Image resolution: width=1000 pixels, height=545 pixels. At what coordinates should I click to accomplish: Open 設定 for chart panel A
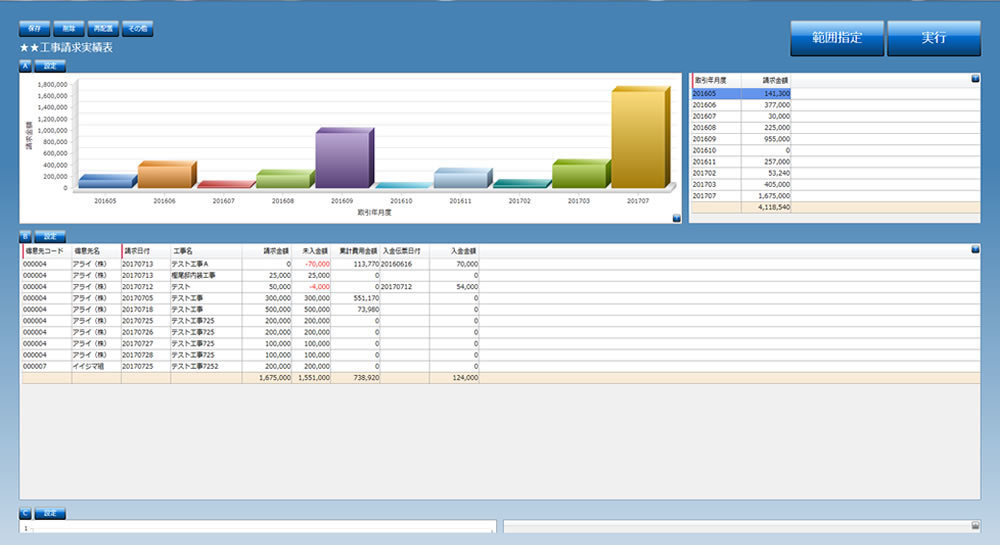[50, 66]
